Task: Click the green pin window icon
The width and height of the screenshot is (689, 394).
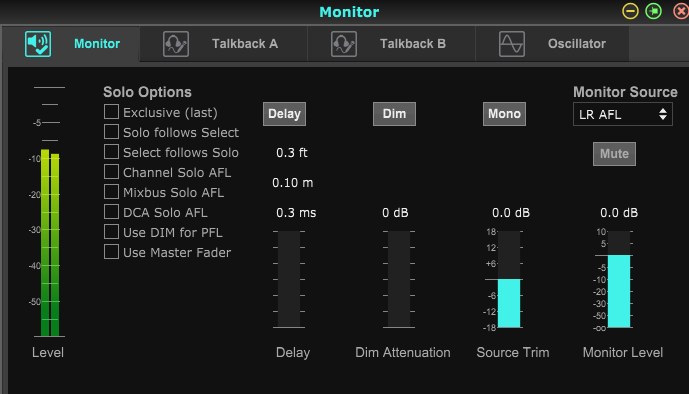Action: click(653, 11)
